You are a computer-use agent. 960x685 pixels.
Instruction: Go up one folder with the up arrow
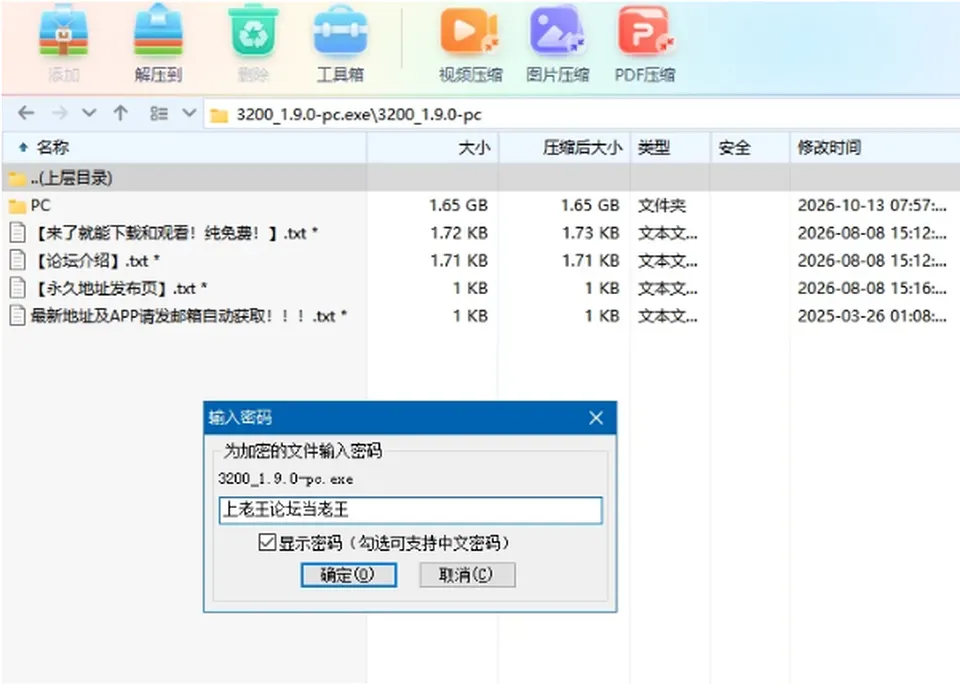point(121,113)
